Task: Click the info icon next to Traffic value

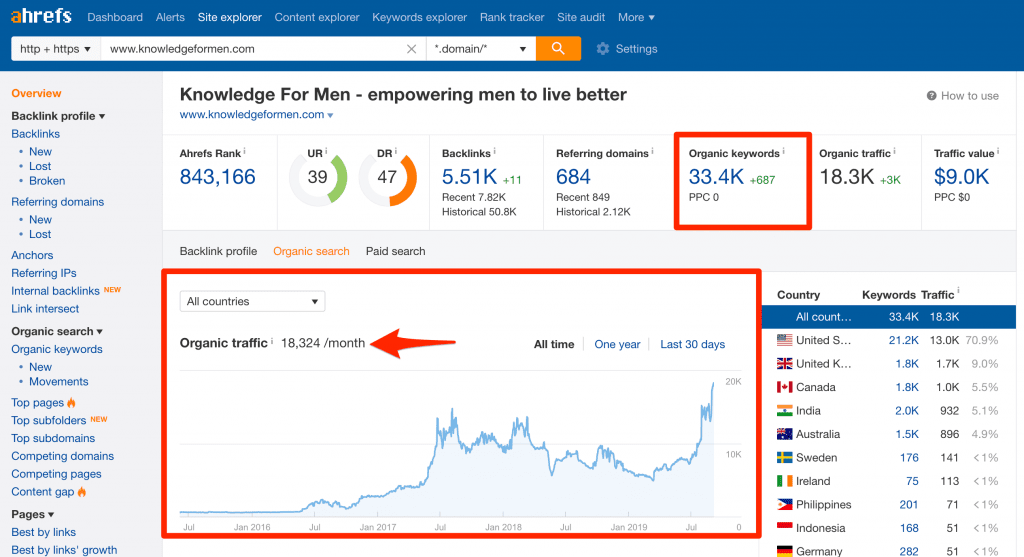Action: point(998,151)
